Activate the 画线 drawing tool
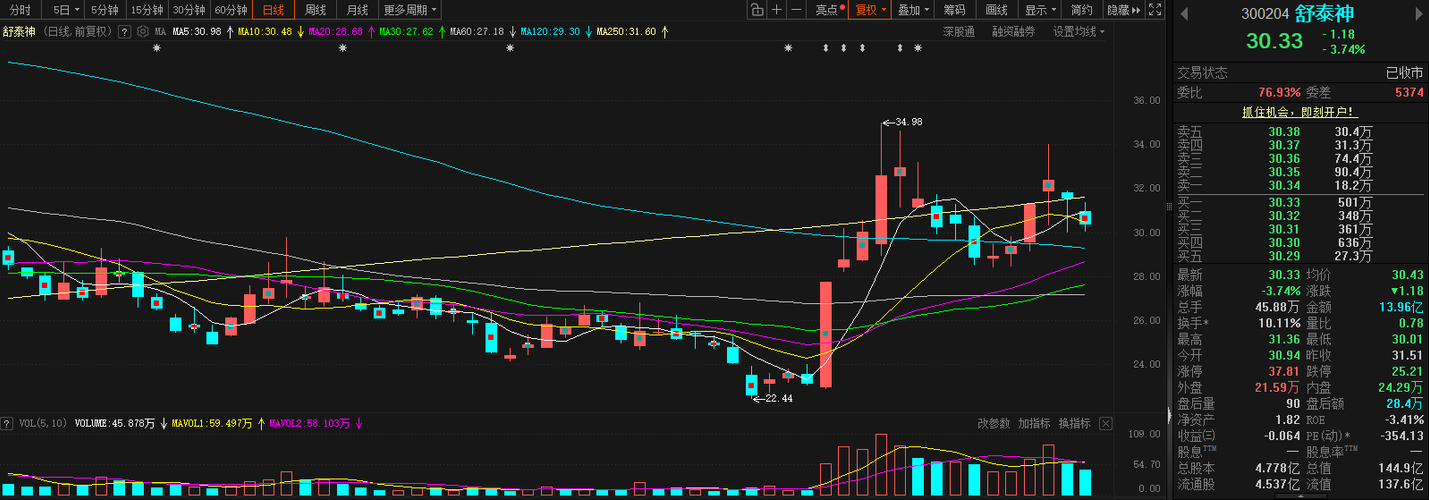Image resolution: width=1429 pixels, height=500 pixels. pyautogui.click(x=997, y=10)
